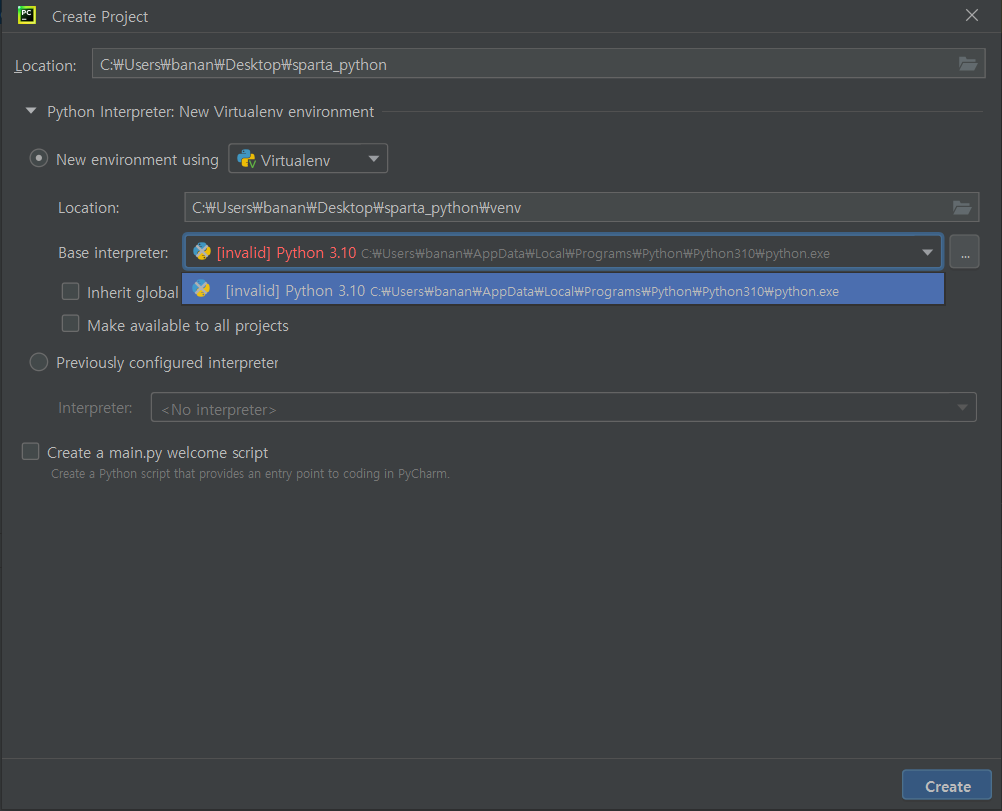Click the venv Location path field
Image resolution: width=1002 pixels, height=811 pixels.
[x=582, y=207]
